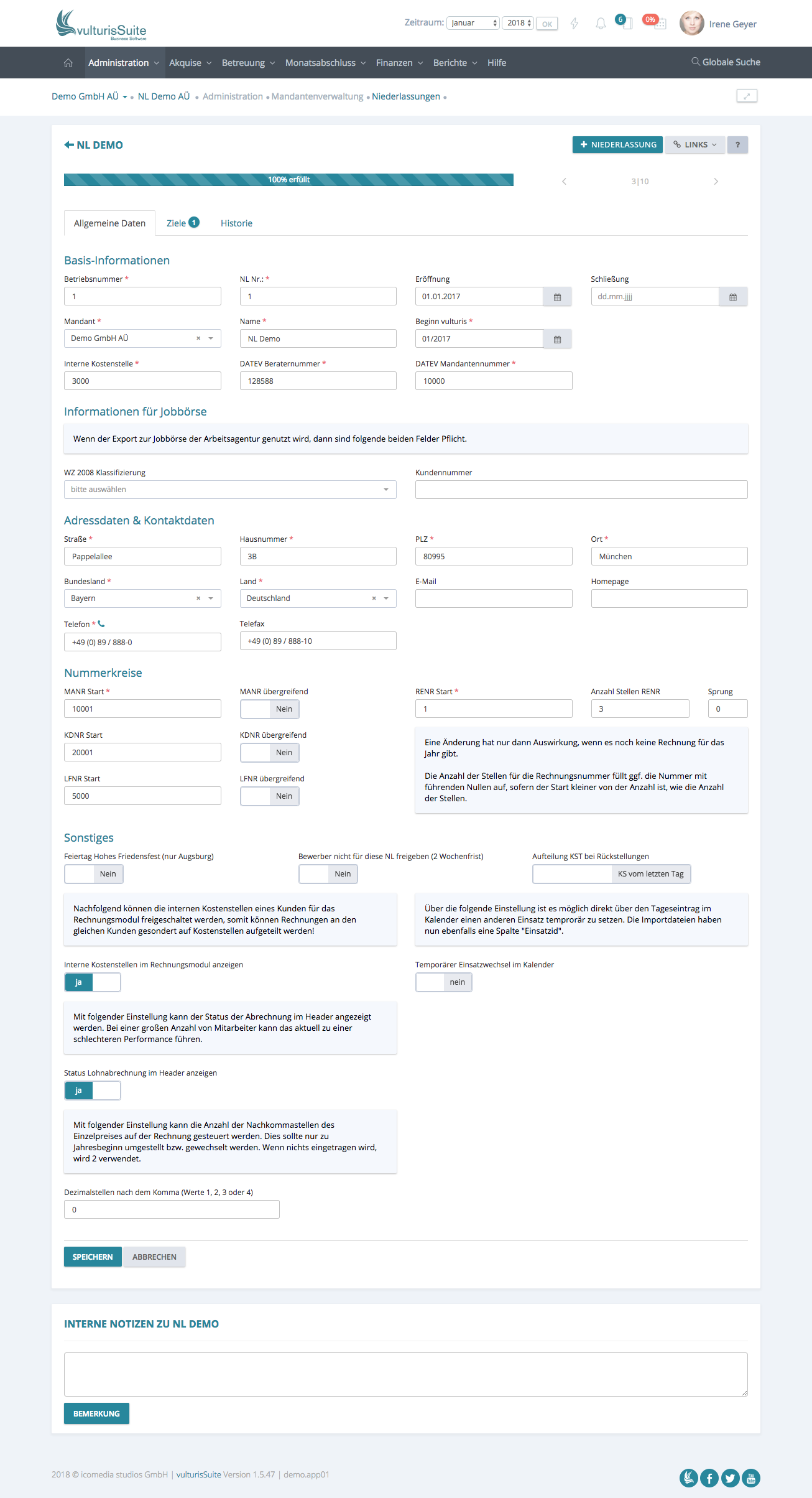Open calendar picker for Schließung date
The width and height of the screenshot is (812, 1498).
click(x=732, y=297)
